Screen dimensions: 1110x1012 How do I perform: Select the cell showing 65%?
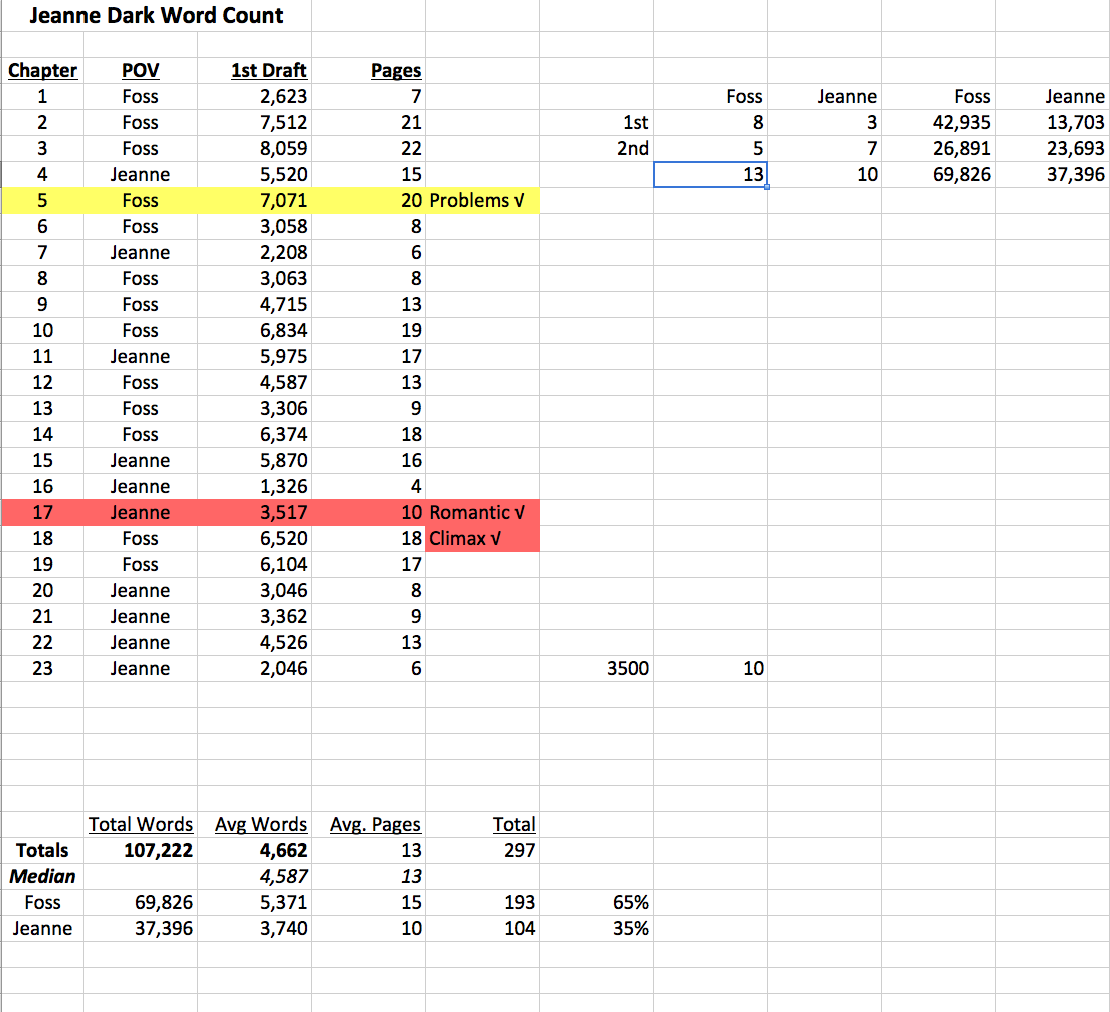pyautogui.click(x=632, y=903)
